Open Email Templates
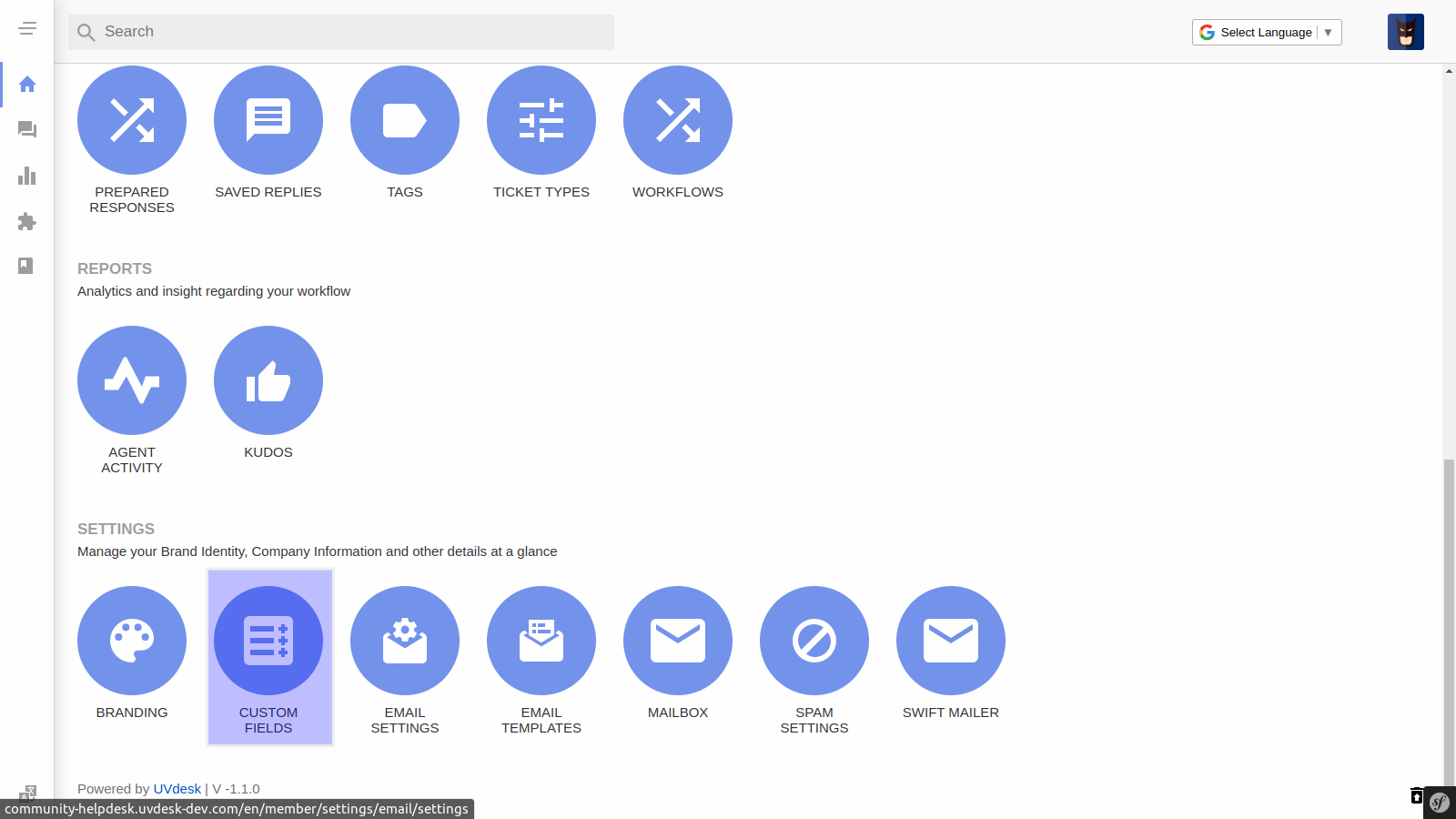This screenshot has height=819, width=1456. pos(541,641)
